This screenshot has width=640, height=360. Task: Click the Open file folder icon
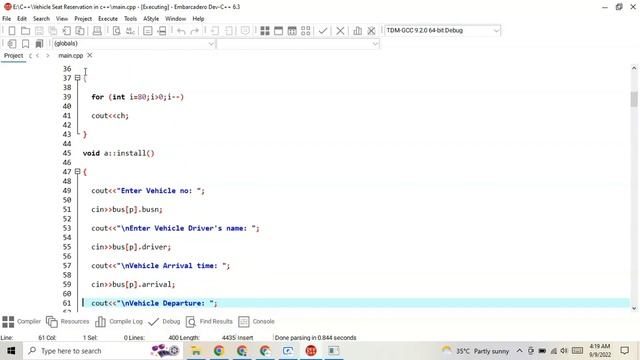pos(25,31)
